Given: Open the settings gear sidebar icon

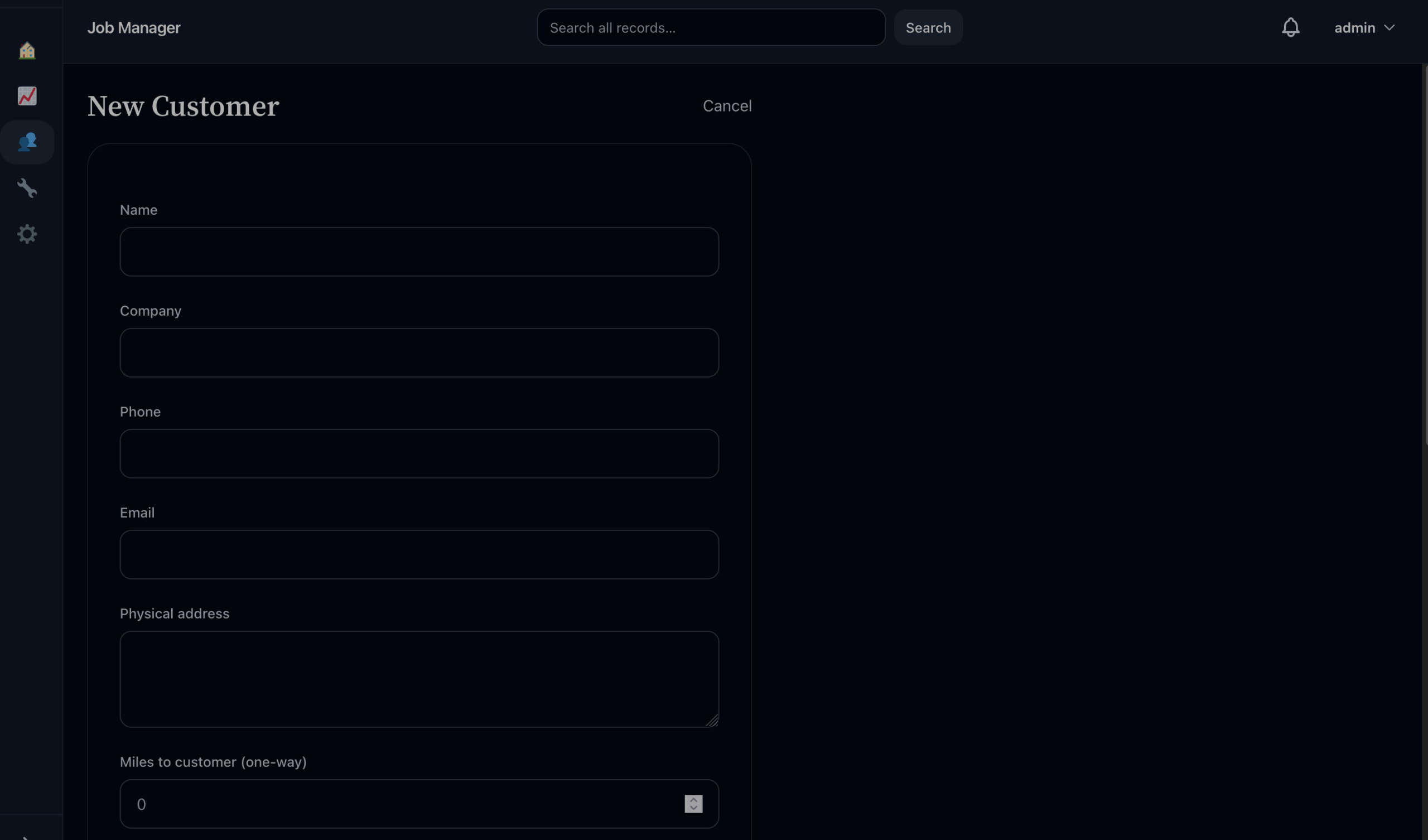Looking at the screenshot, I should click(27, 234).
